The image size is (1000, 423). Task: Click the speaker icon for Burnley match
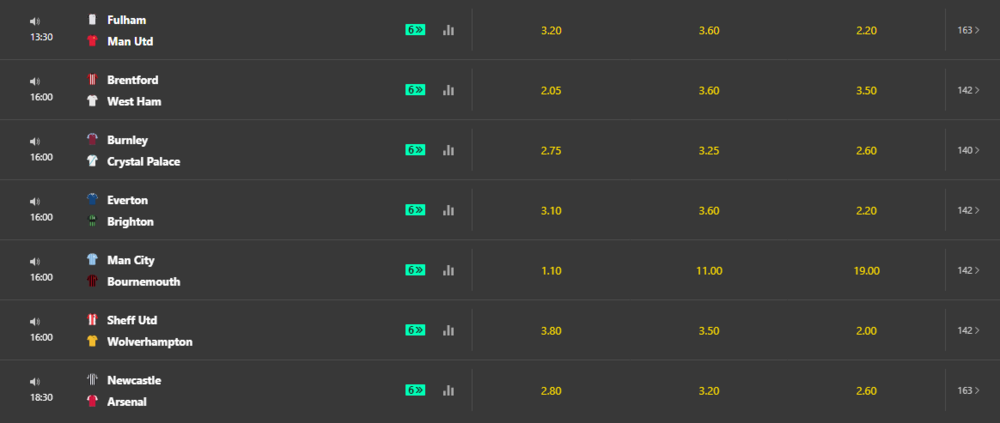click(35, 142)
